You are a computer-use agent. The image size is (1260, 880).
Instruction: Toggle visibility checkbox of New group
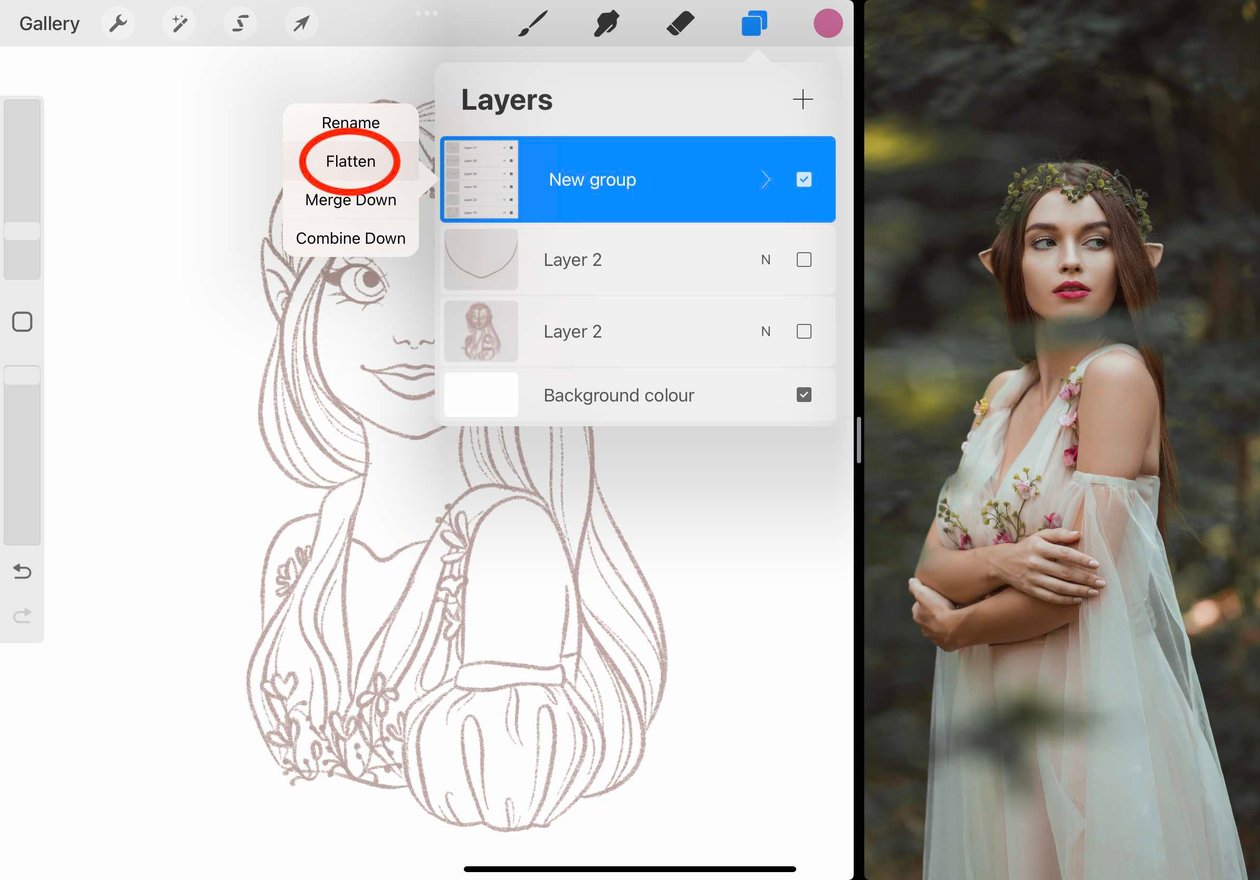(x=804, y=179)
